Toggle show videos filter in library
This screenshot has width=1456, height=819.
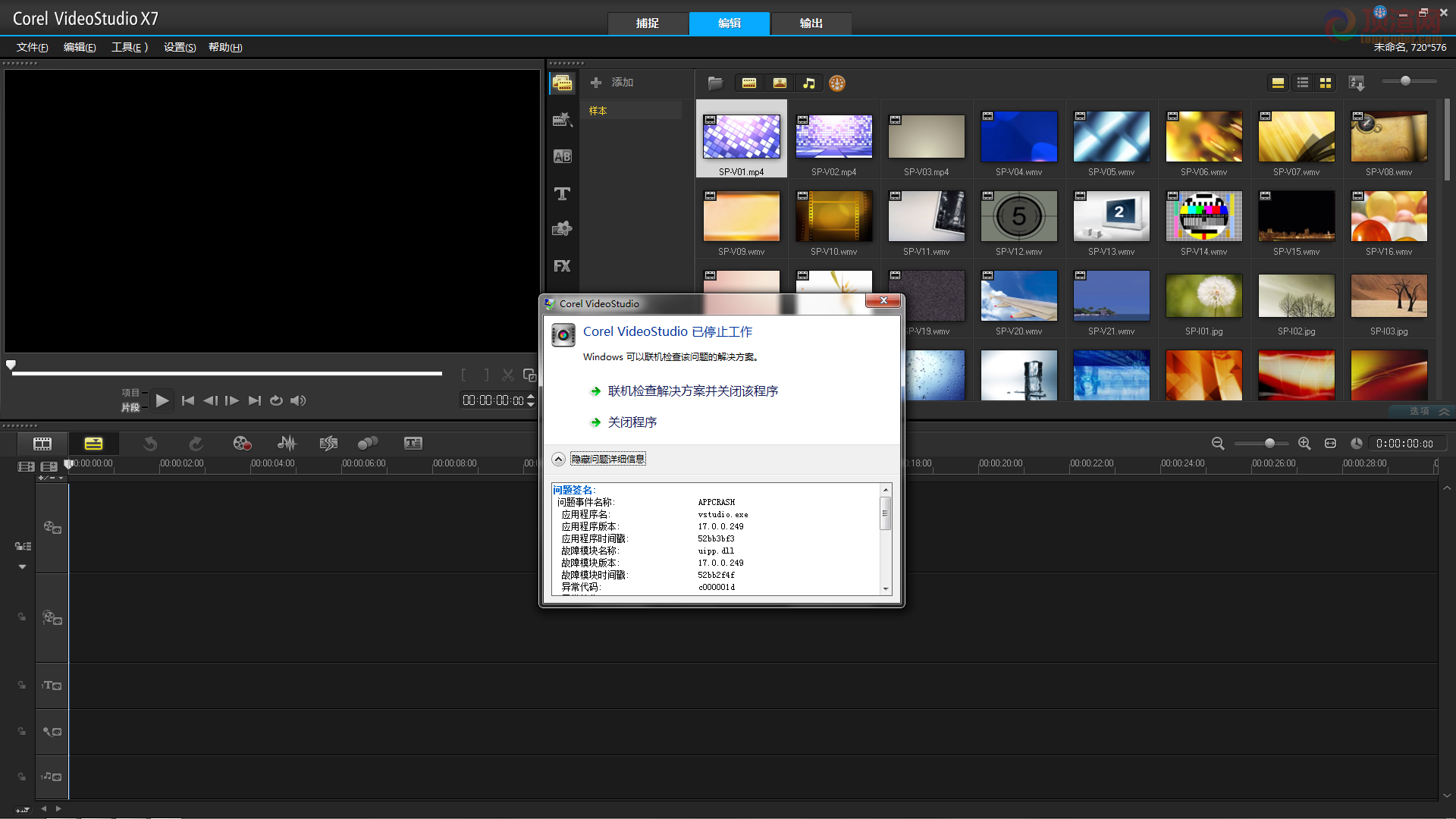click(749, 83)
